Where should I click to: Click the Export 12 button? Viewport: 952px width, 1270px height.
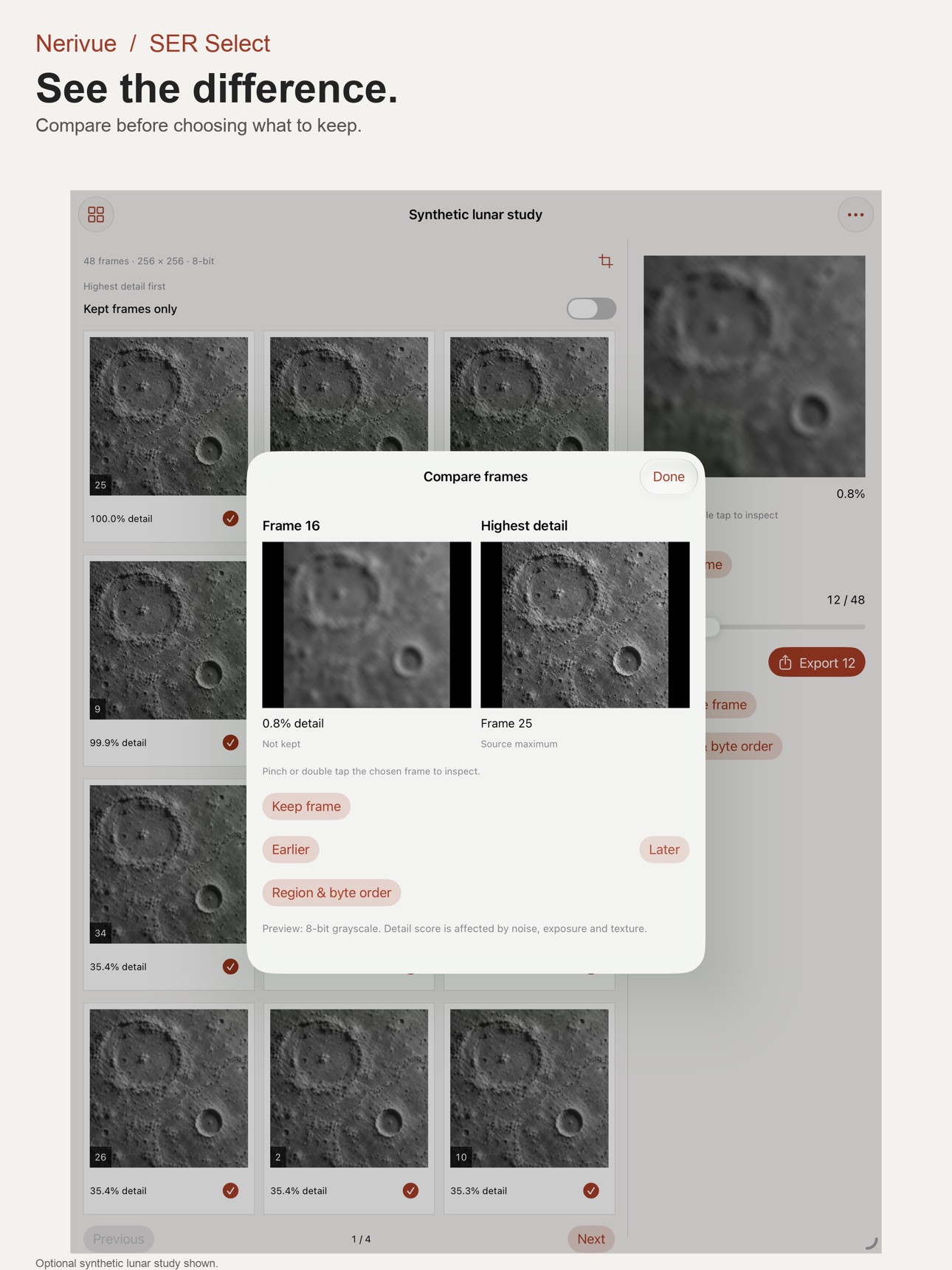click(816, 663)
